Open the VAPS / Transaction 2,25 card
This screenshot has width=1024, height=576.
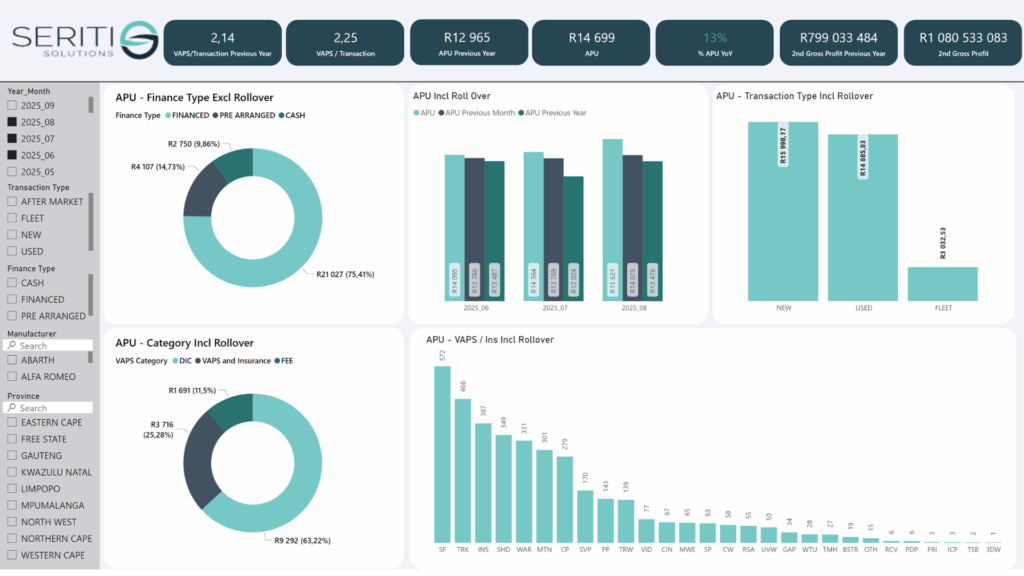(345, 42)
